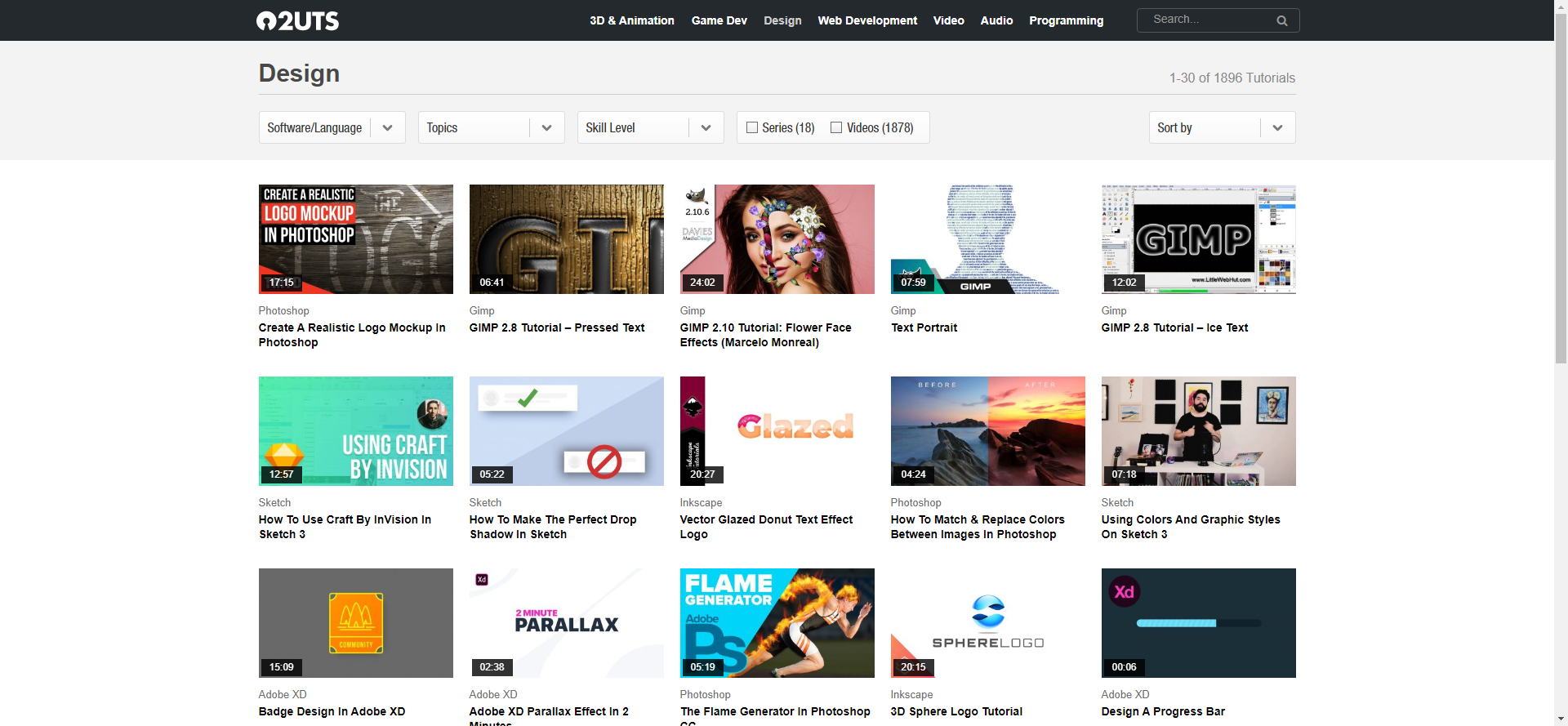Click title 'GIMP 2.8 Tutorial – Ice Text'
1568x726 pixels.
[x=1174, y=327]
